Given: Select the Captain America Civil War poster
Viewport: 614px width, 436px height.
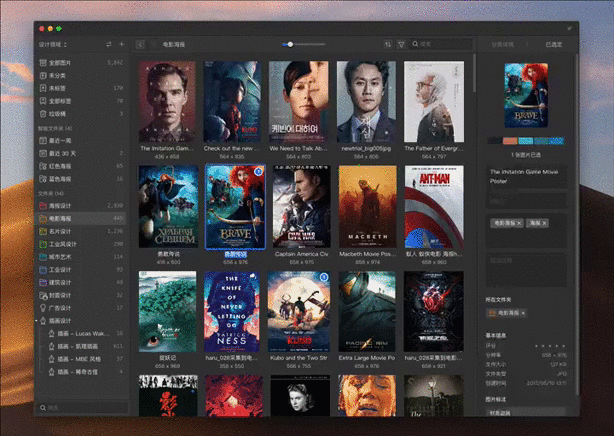Looking at the screenshot, I should 302,207.
